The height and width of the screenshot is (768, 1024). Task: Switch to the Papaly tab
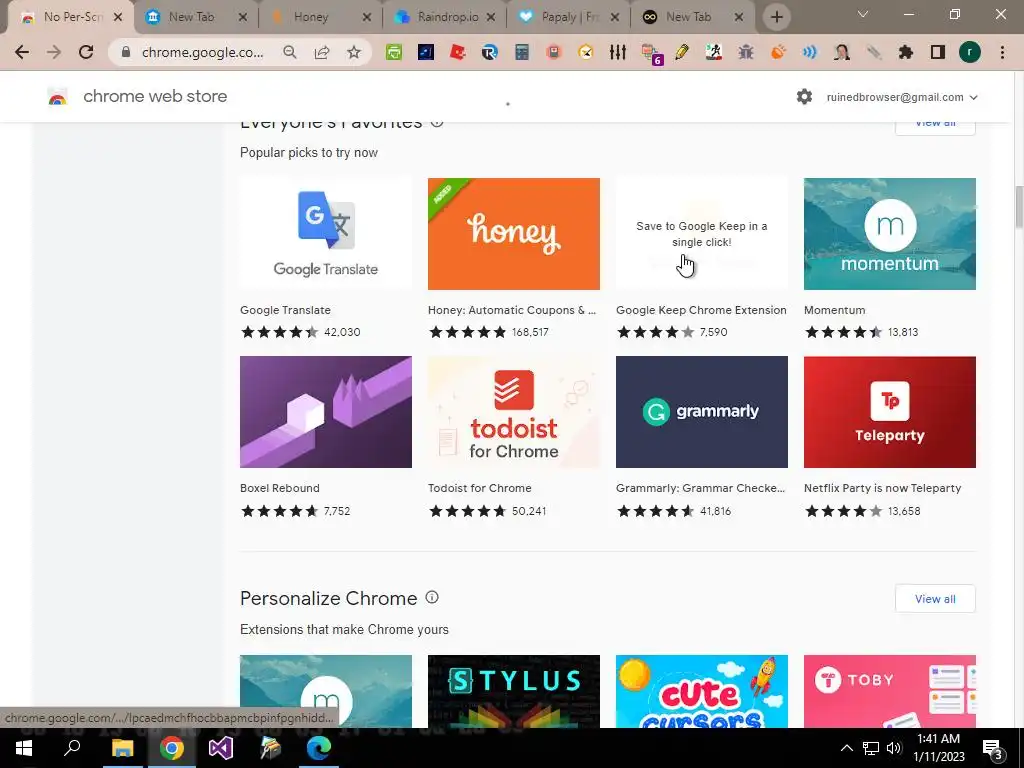[568, 17]
